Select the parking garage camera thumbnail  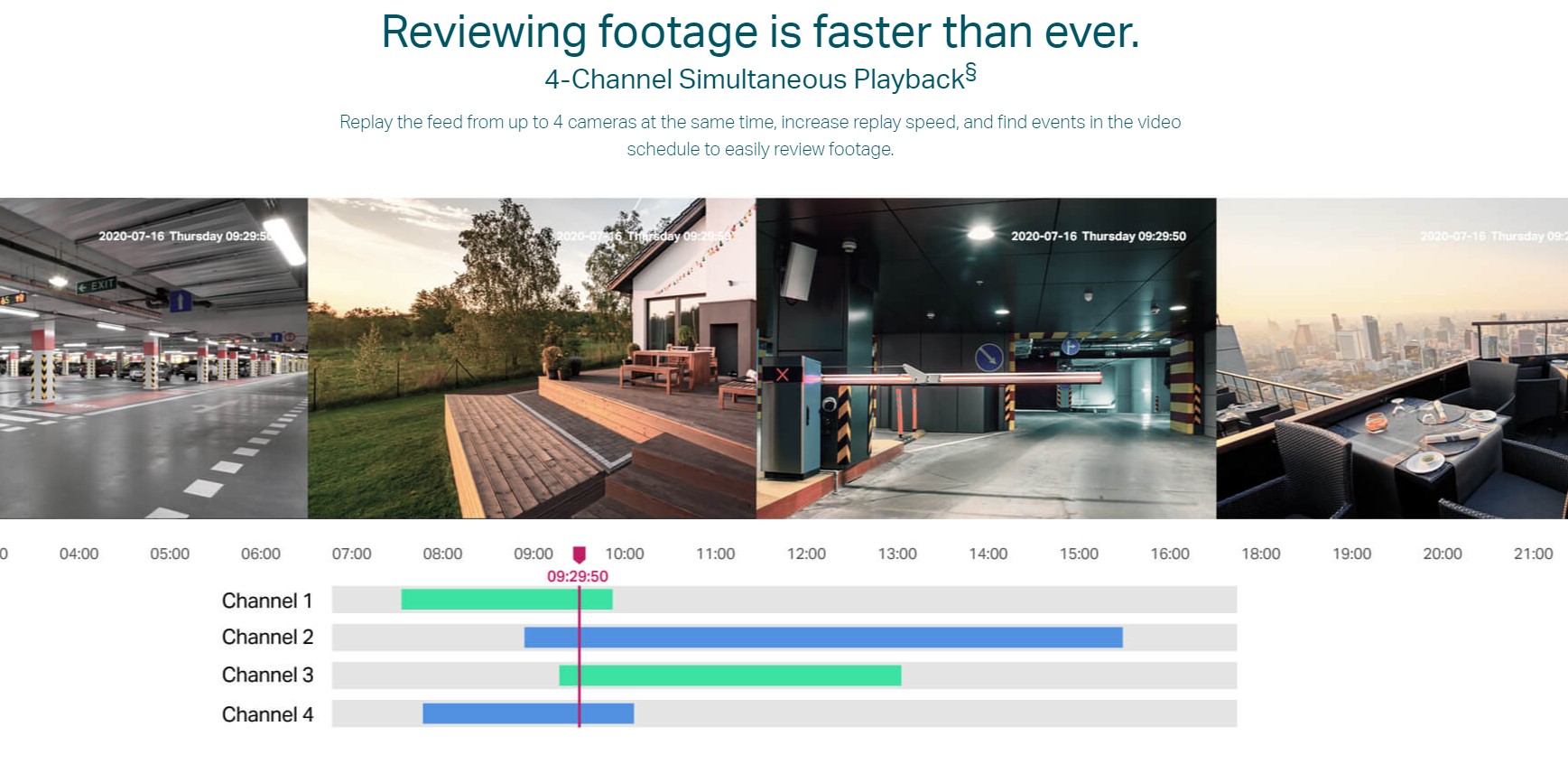coord(153,359)
